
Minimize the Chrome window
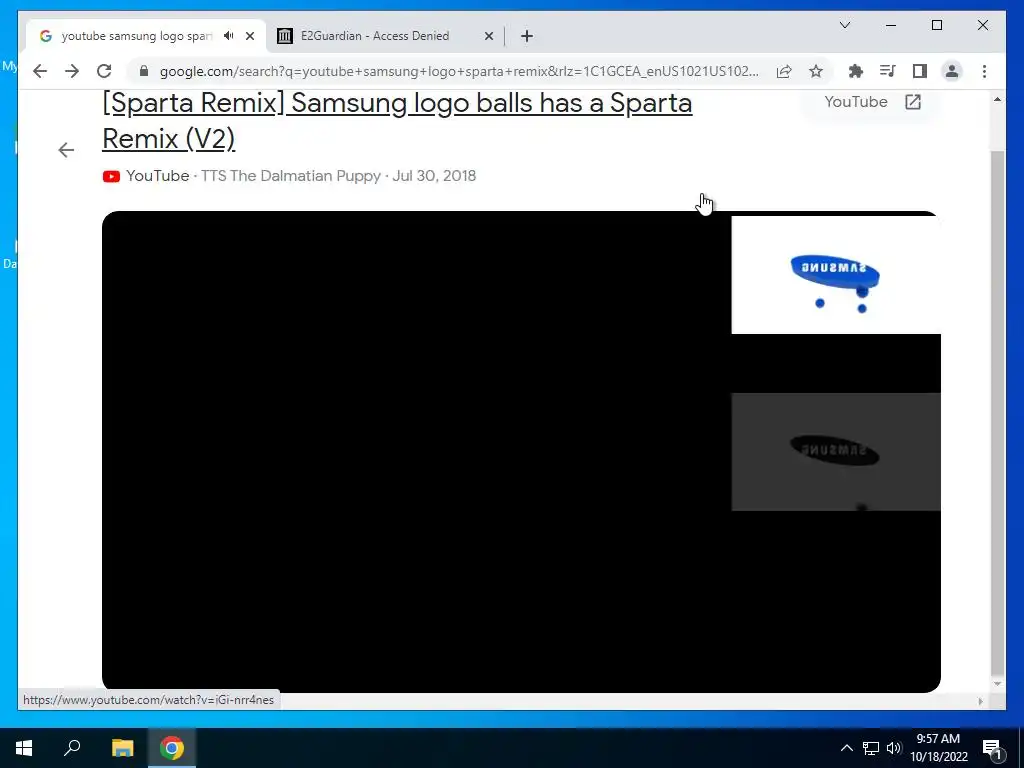(891, 25)
